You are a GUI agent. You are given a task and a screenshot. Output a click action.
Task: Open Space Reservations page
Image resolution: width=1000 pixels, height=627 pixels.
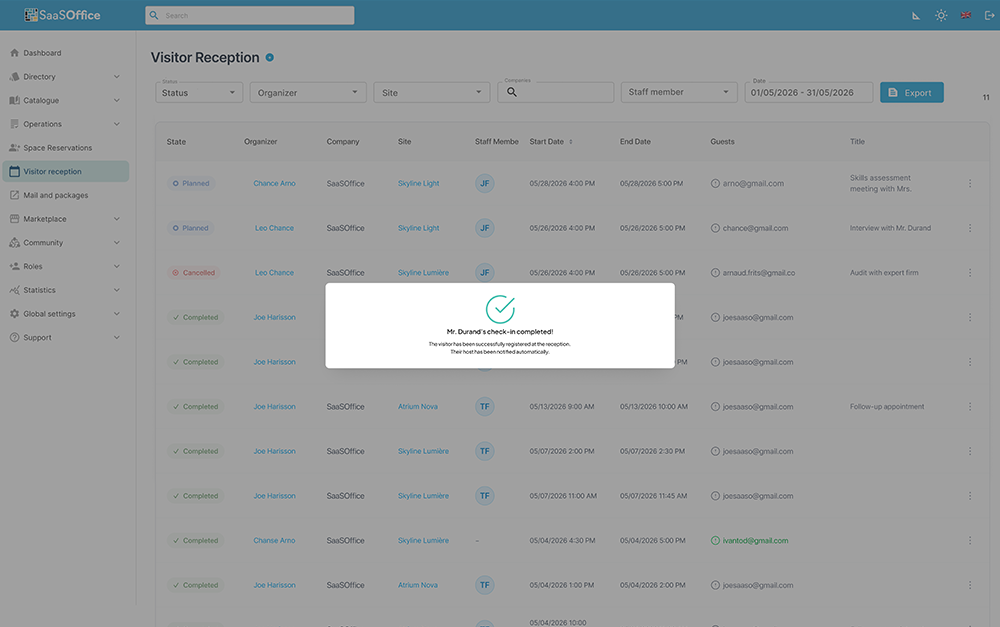pos(57,148)
